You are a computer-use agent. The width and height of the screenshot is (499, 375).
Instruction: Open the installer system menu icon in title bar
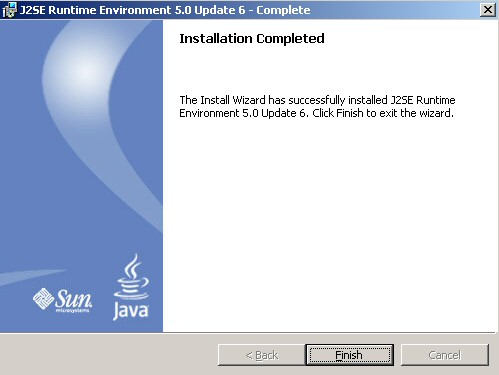pos(9,10)
